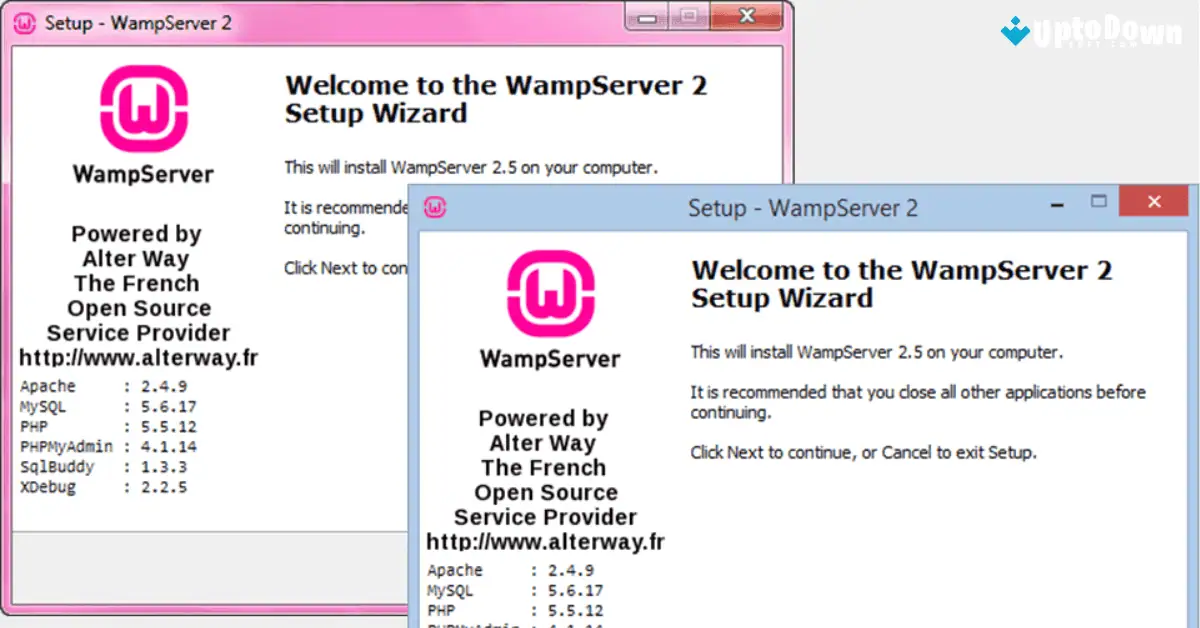The image size is (1200, 628).
Task: Open the http://www.alterway.fr link in the back window
Action: 136,357
